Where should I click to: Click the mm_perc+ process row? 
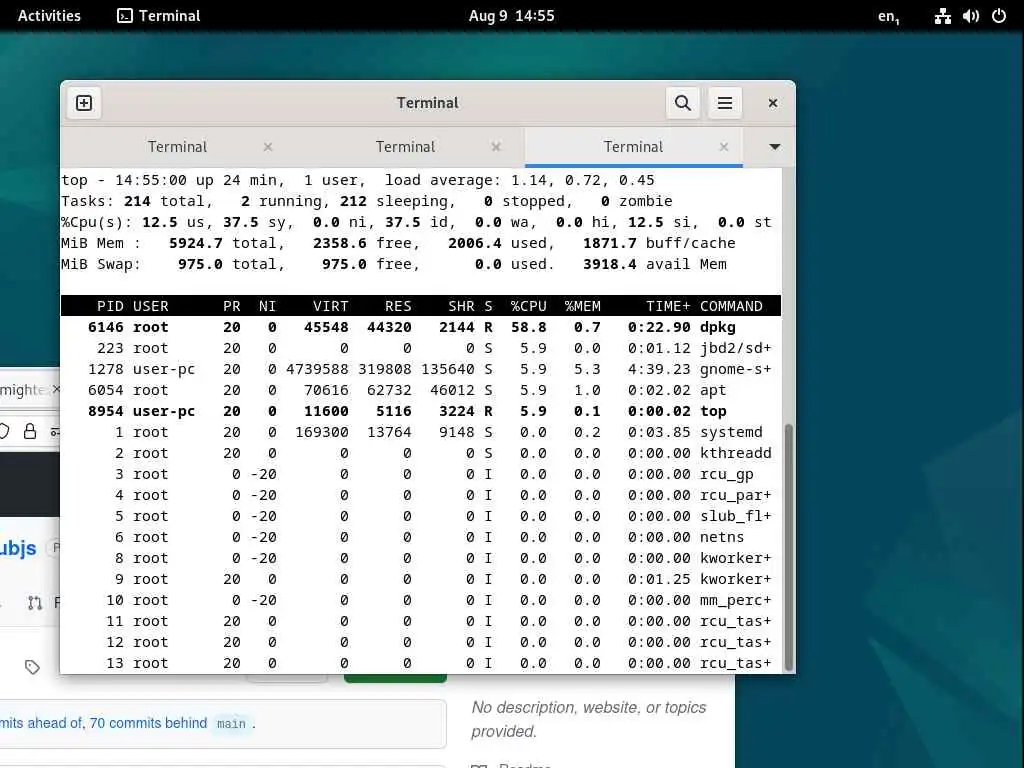421,600
